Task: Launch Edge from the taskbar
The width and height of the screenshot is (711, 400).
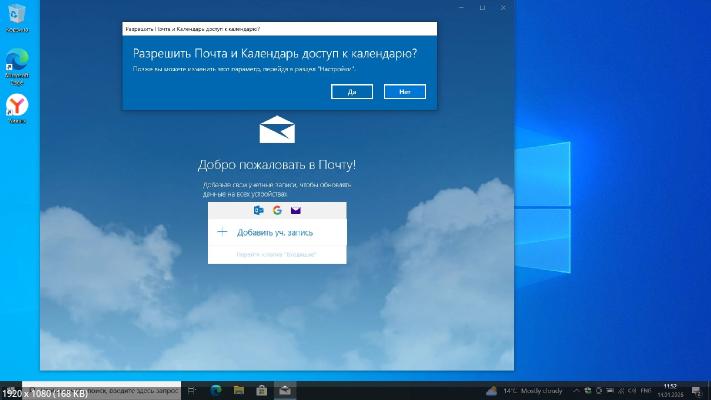Action: (x=216, y=390)
